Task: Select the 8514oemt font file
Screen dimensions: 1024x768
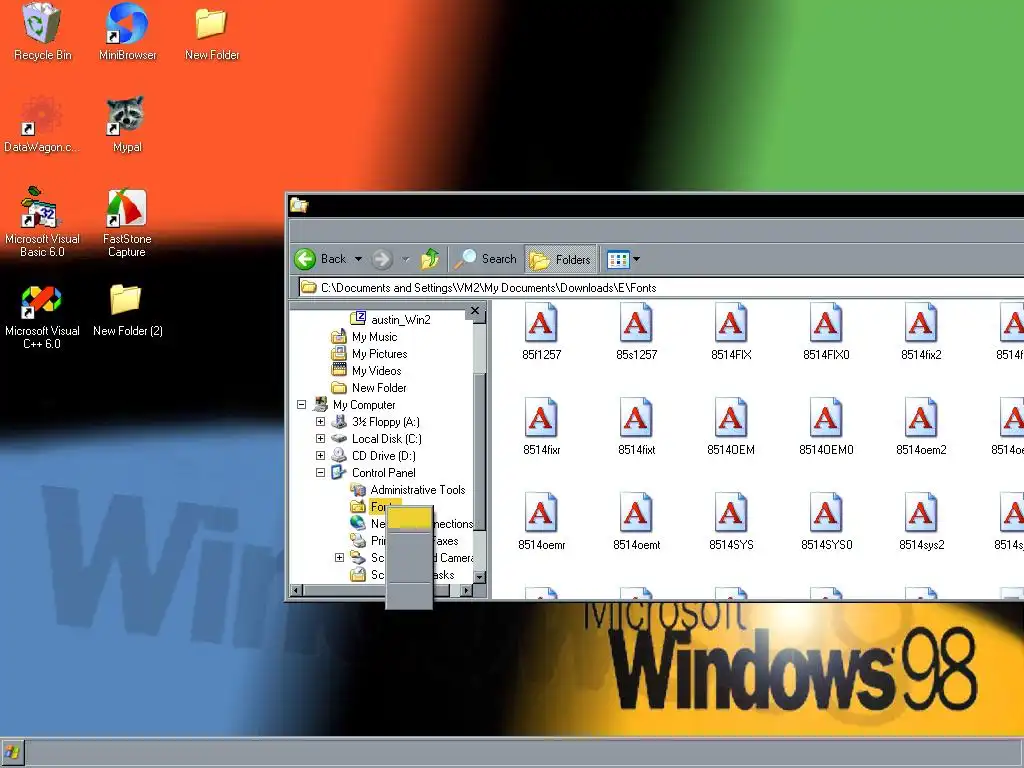Action: coord(636,521)
